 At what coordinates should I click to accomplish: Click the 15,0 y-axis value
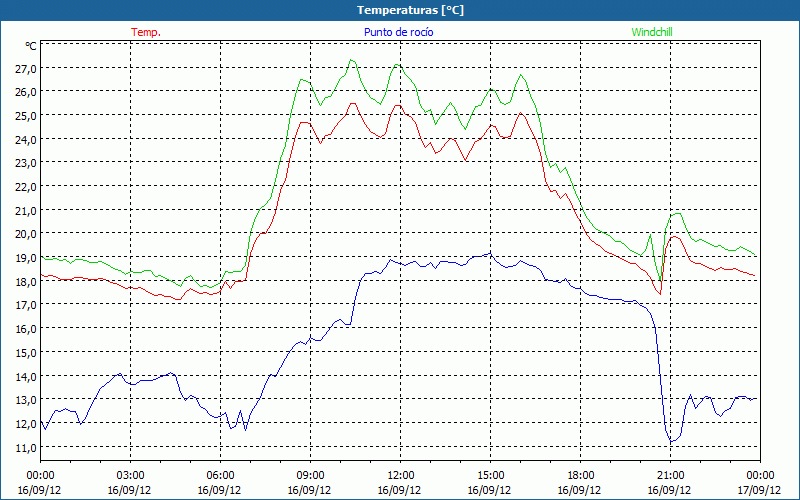[x=26, y=353]
